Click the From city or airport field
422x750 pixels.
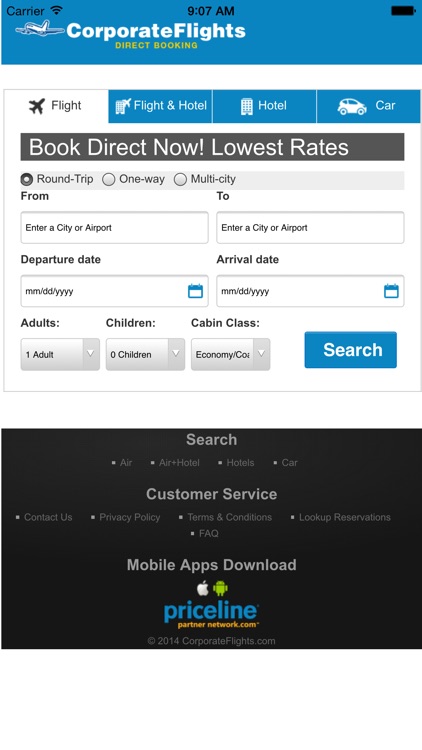(x=114, y=228)
